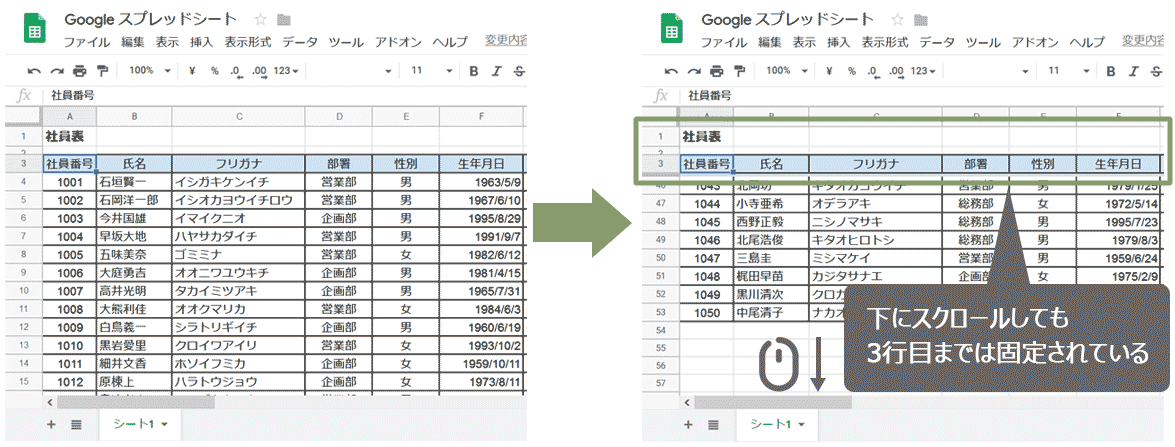Click the 変更内容 link in left spreadsheet
Screen dimensions: 1175x447
[x=506, y=41]
